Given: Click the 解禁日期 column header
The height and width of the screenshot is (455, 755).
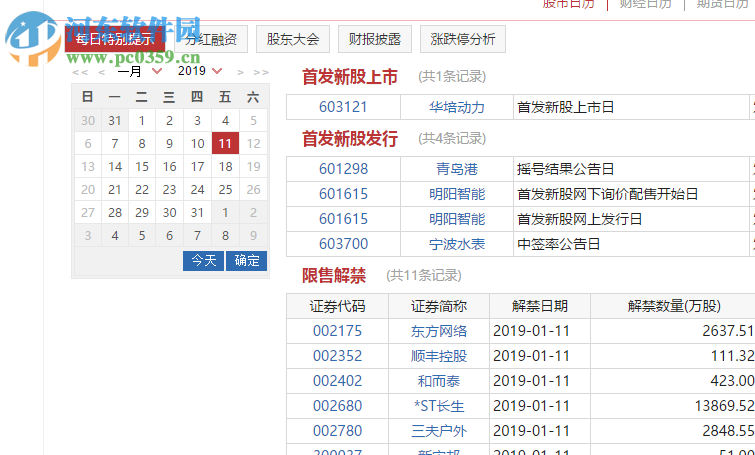Looking at the screenshot, I should click(540, 306).
